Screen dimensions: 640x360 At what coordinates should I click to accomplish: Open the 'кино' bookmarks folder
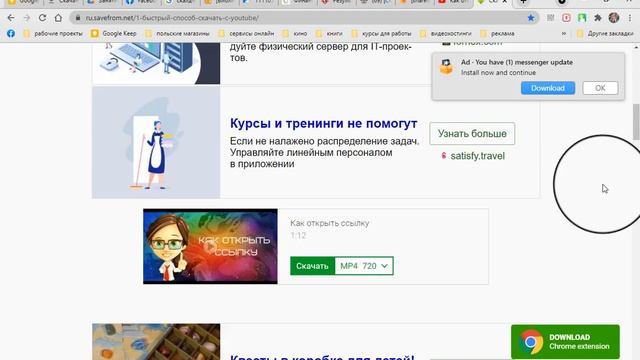pos(295,33)
